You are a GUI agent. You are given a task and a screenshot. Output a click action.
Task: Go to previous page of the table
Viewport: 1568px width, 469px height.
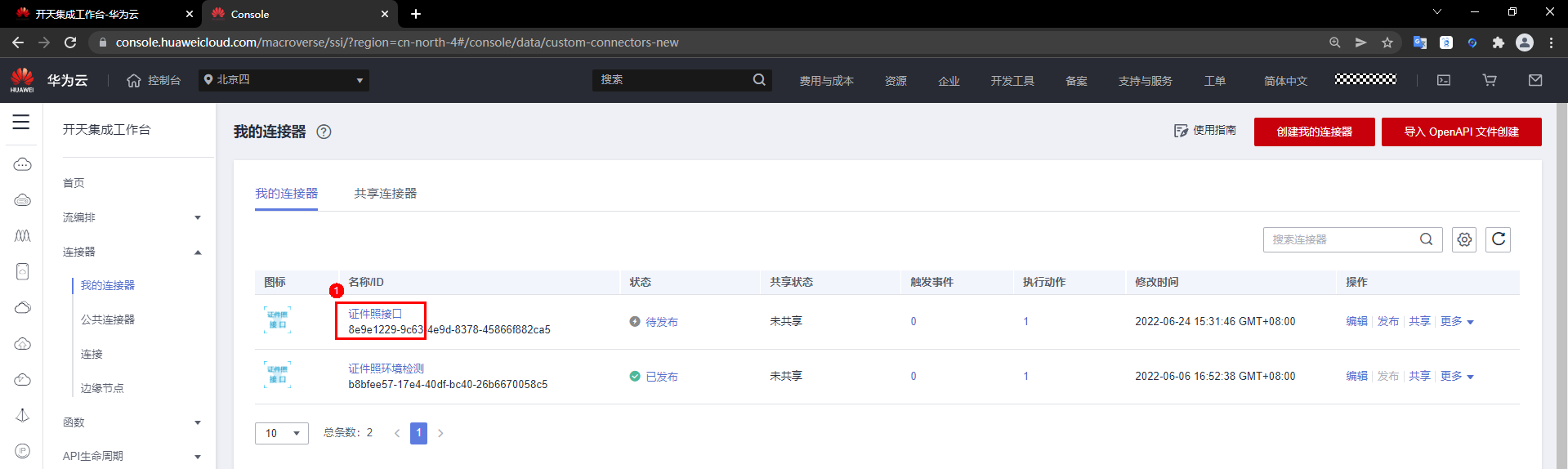397,433
